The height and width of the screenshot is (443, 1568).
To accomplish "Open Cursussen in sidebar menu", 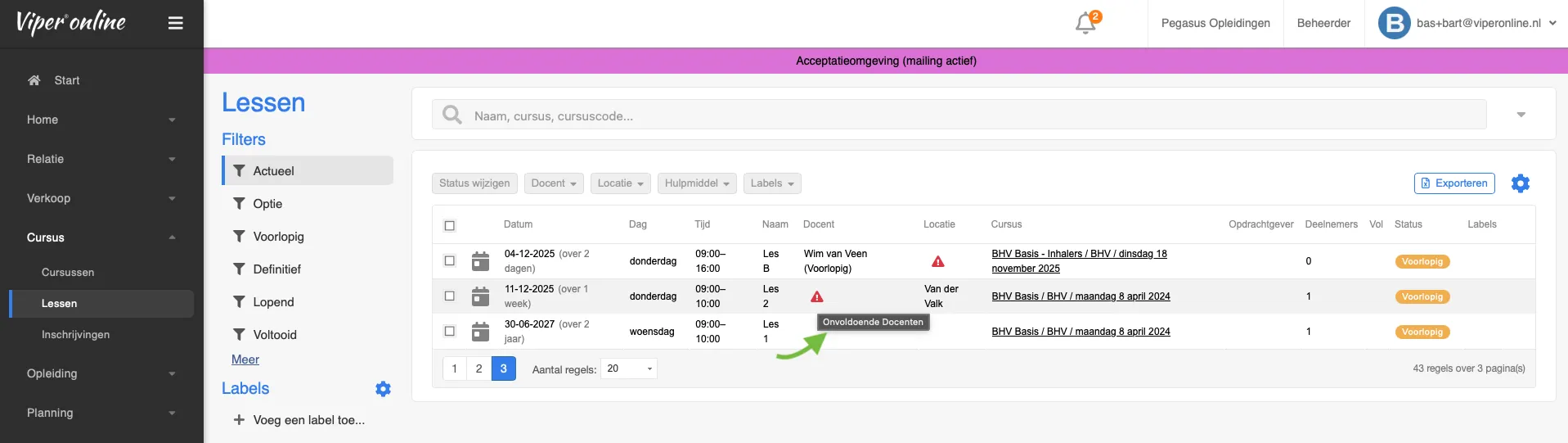I will pyautogui.click(x=68, y=272).
